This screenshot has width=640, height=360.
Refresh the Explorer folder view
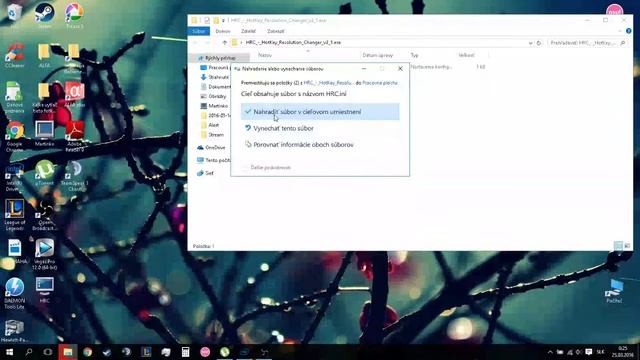click(x=539, y=43)
